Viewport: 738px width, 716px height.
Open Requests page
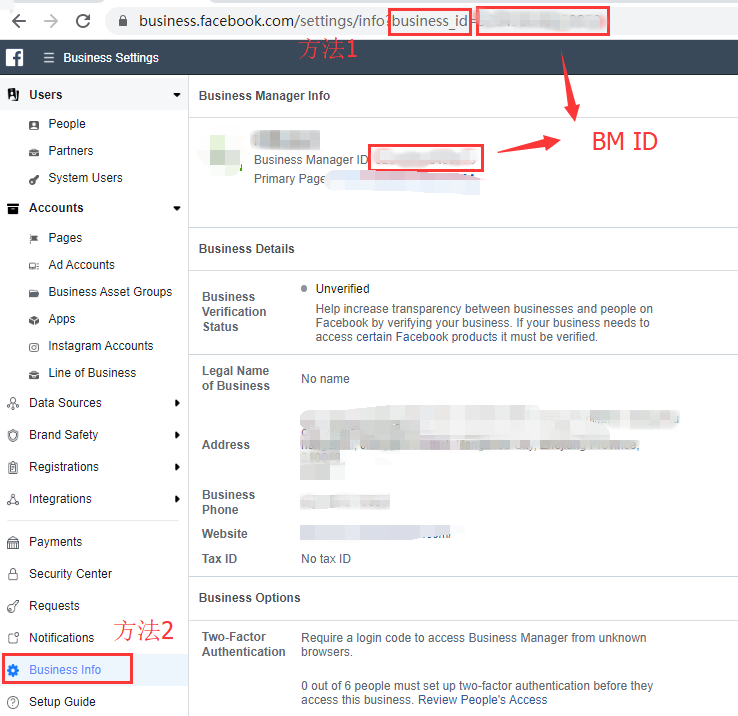coord(54,606)
